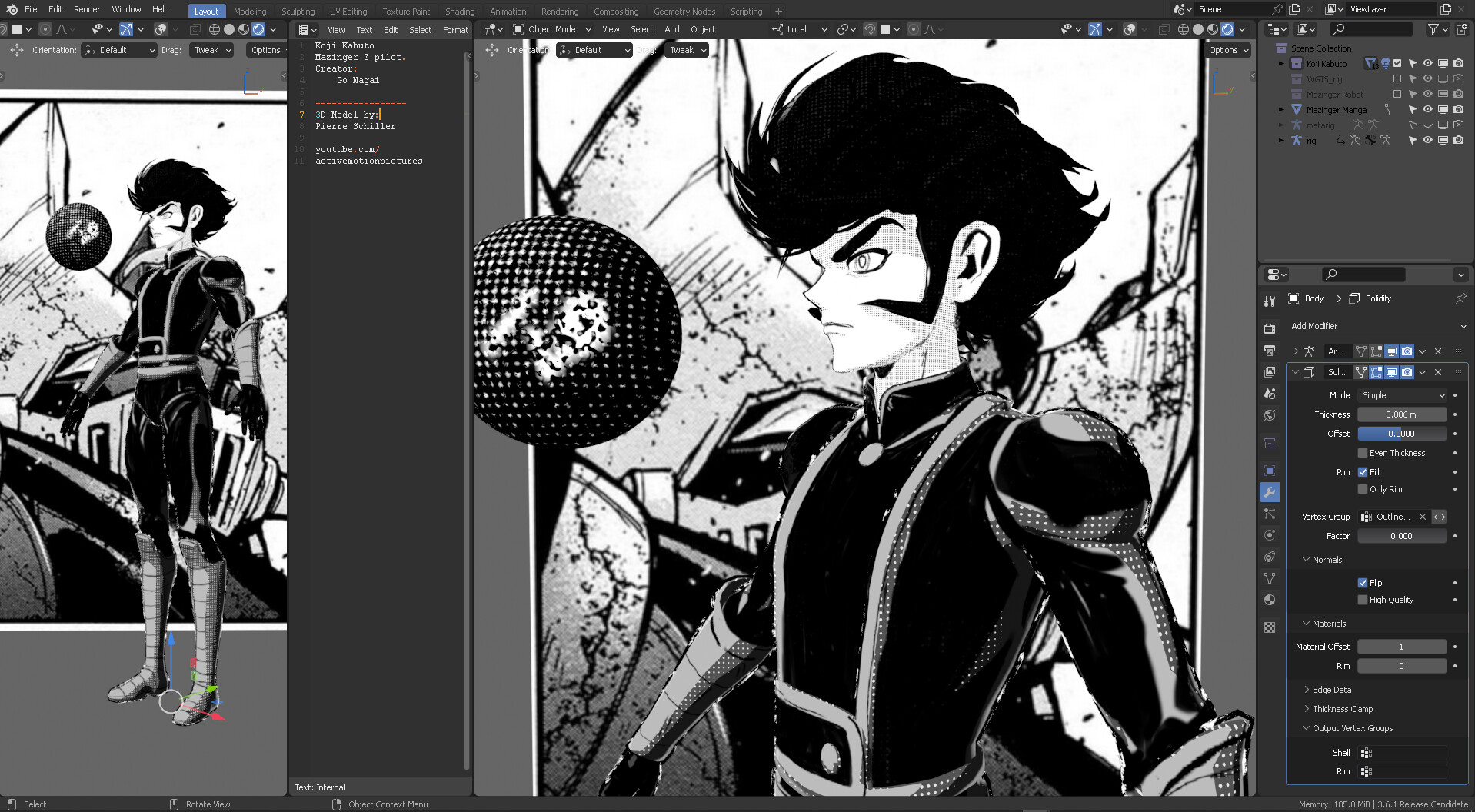Image resolution: width=1475 pixels, height=812 pixels.
Task: Open the main viewport Options popover
Action: (1227, 50)
